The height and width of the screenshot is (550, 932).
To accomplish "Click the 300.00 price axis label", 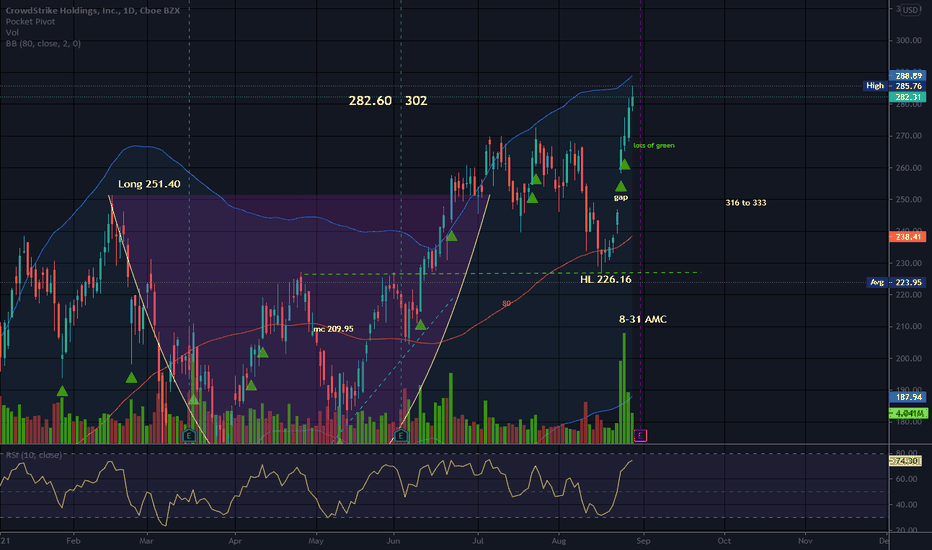I will pyautogui.click(x=909, y=40).
